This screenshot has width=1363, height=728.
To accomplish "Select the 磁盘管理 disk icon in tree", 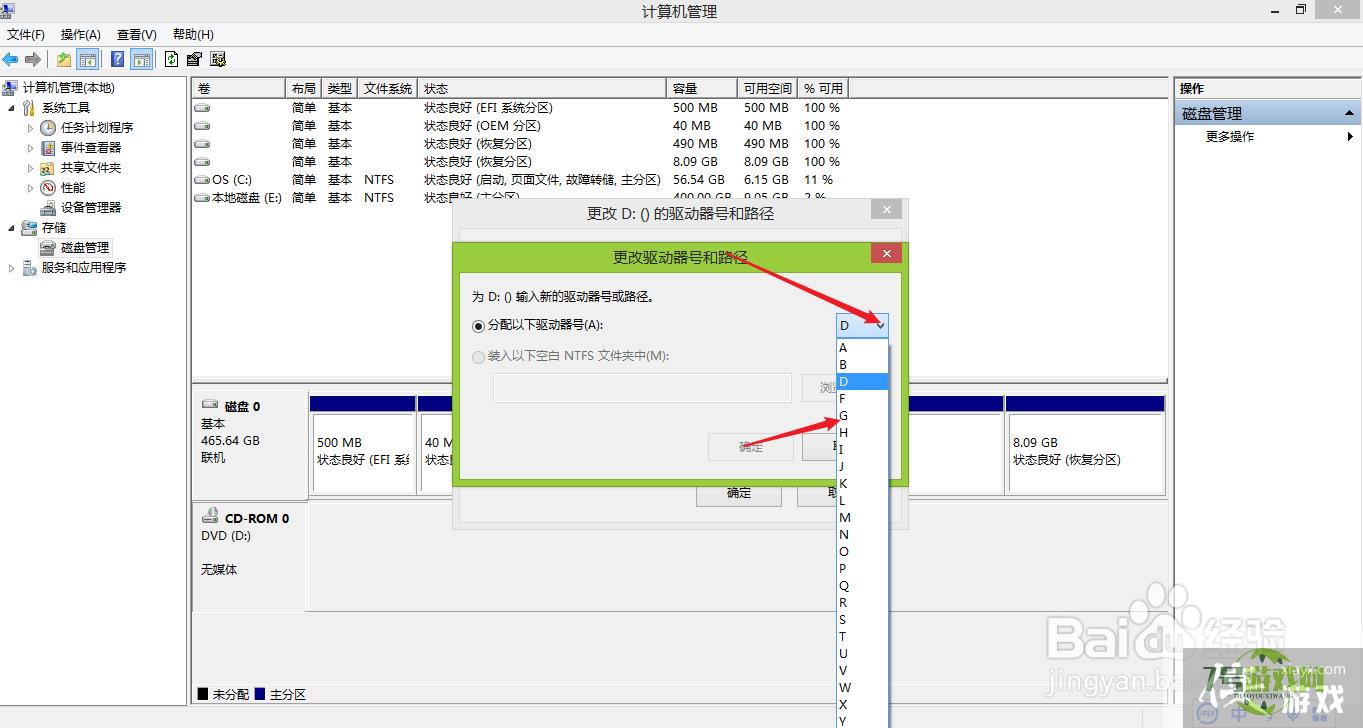I will pyautogui.click(x=48, y=248).
